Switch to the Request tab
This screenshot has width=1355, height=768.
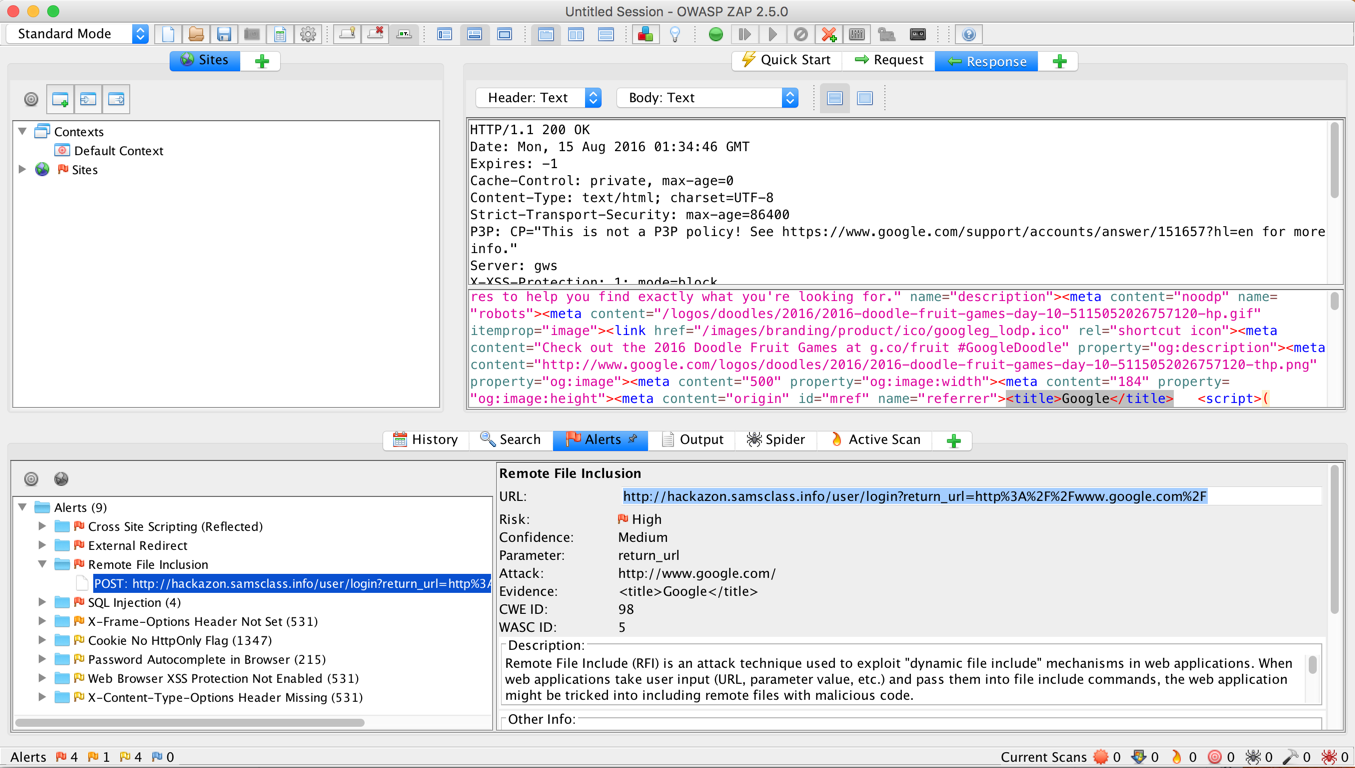889,61
